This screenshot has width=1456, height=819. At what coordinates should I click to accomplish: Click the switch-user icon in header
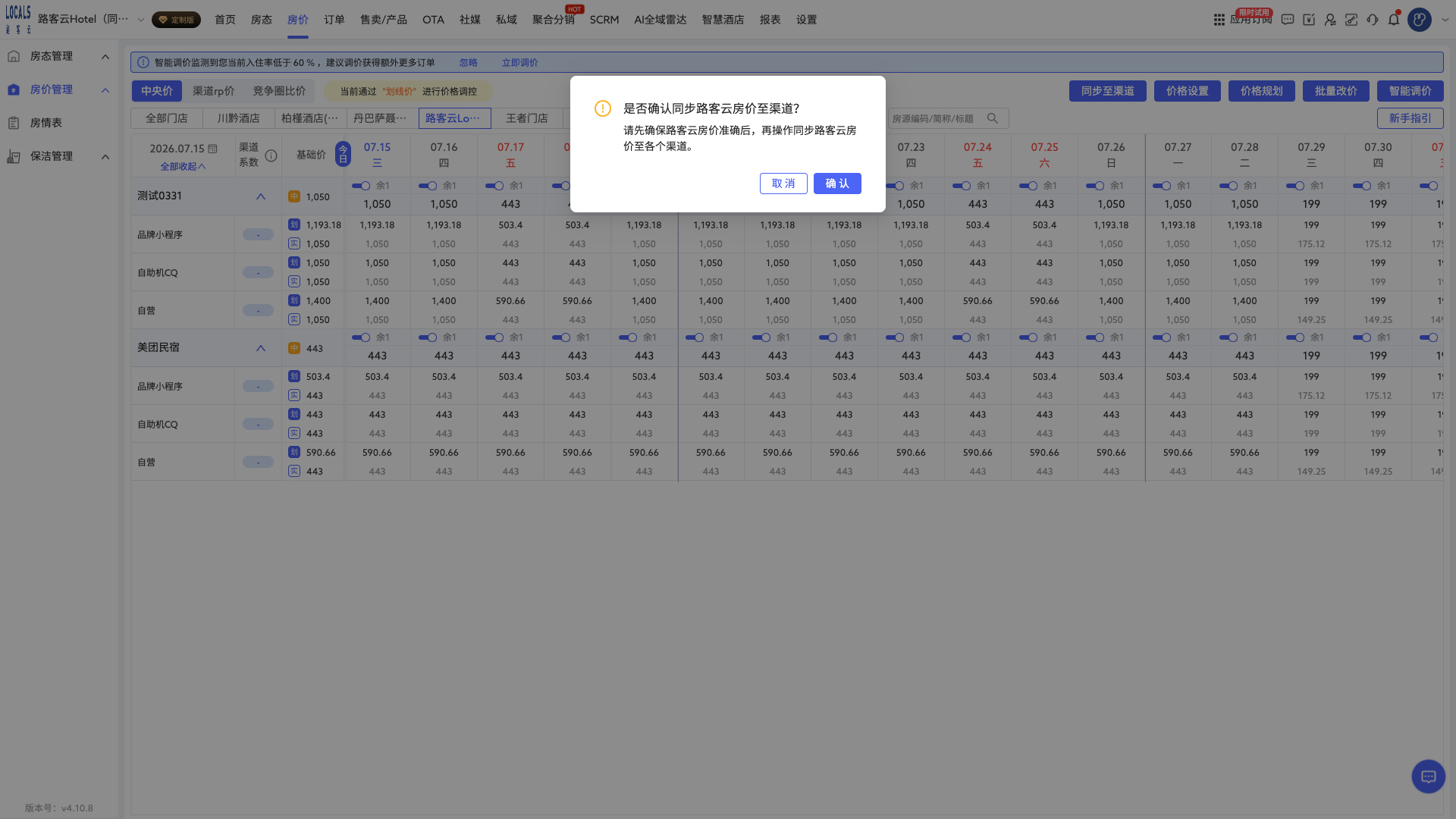[1330, 20]
